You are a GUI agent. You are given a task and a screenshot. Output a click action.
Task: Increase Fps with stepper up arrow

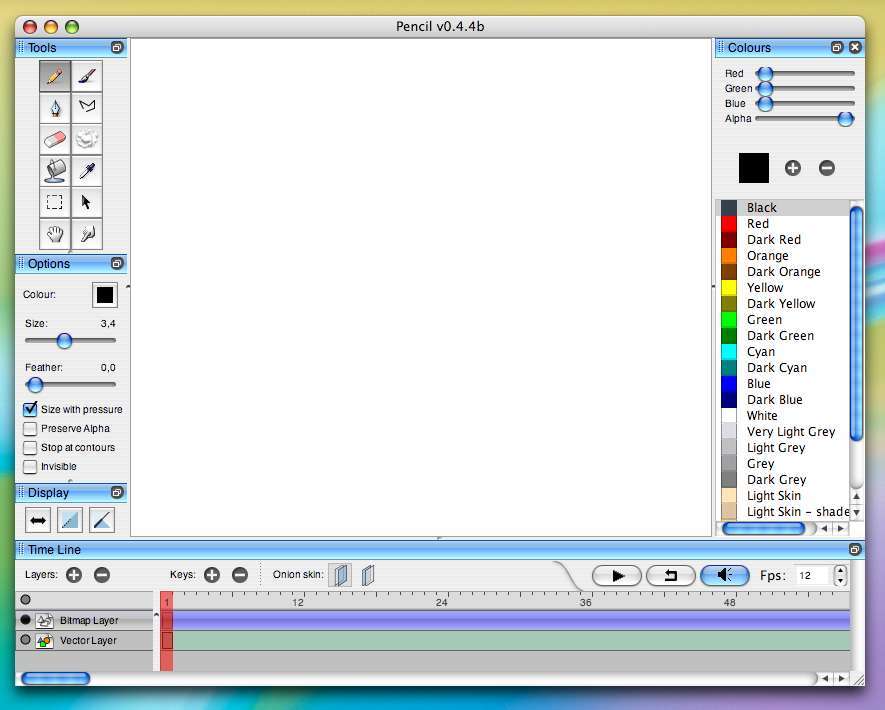coord(840,570)
